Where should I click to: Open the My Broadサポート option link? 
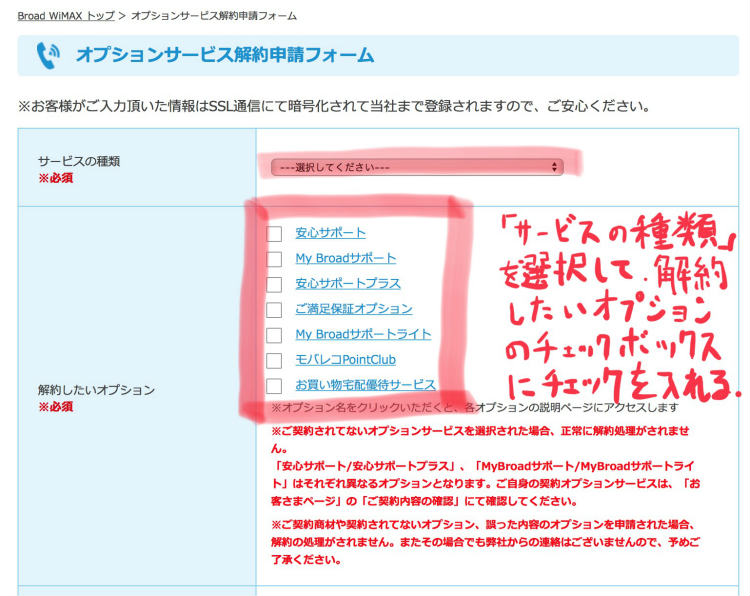pos(346,258)
